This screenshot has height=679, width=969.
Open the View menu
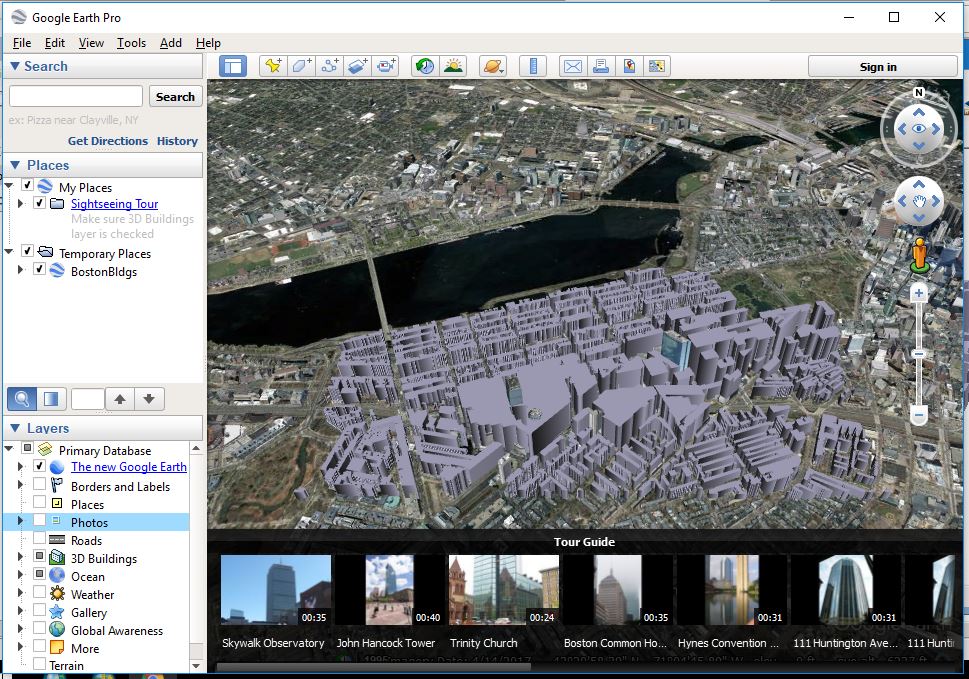[x=91, y=43]
